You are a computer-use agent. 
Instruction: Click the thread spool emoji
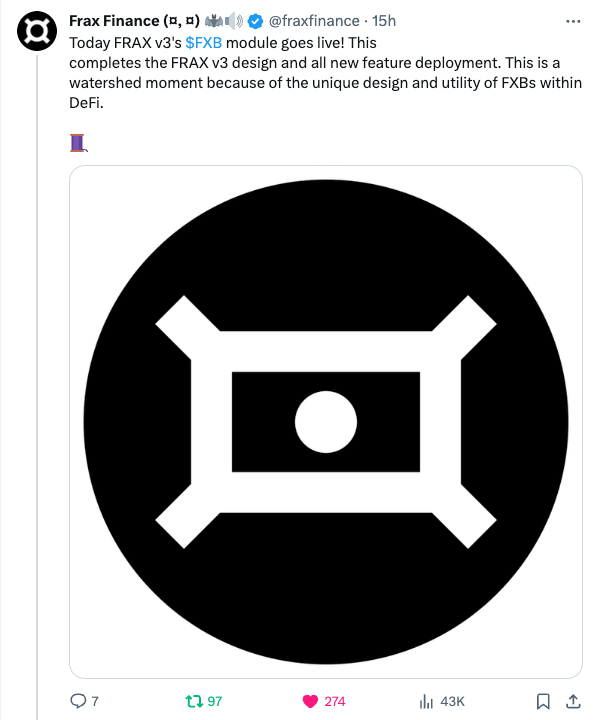[x=78, y=142]
